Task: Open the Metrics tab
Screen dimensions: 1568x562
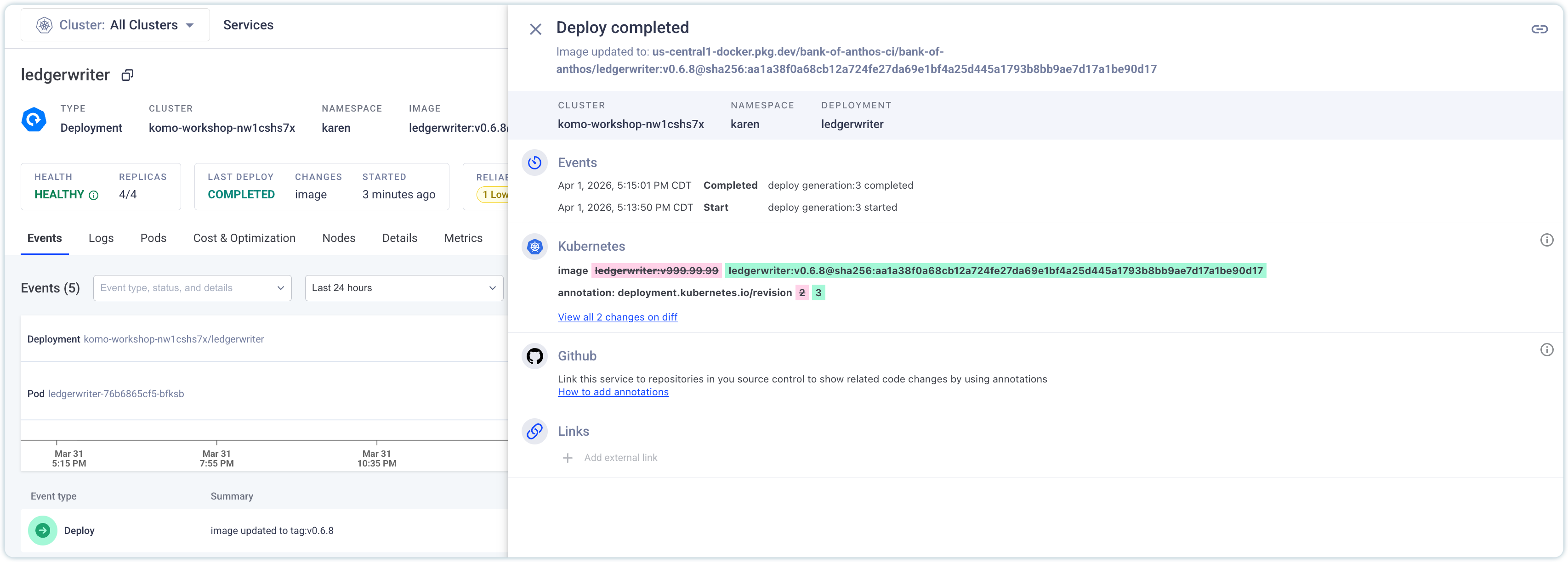Action: pos(463,238)
